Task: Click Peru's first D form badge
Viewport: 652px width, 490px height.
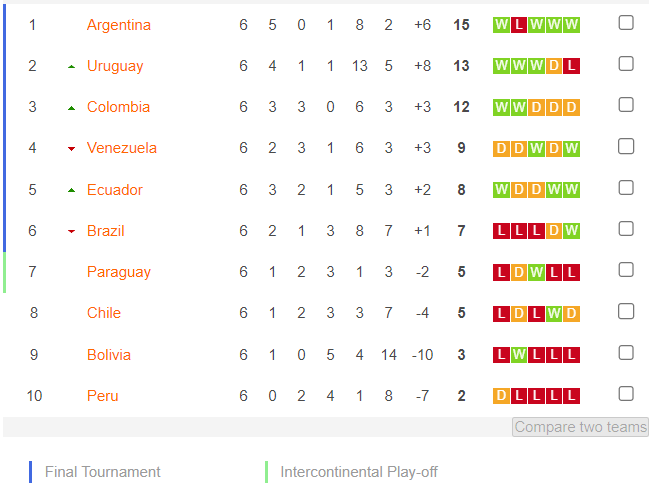Action: [x=501, y=396]
